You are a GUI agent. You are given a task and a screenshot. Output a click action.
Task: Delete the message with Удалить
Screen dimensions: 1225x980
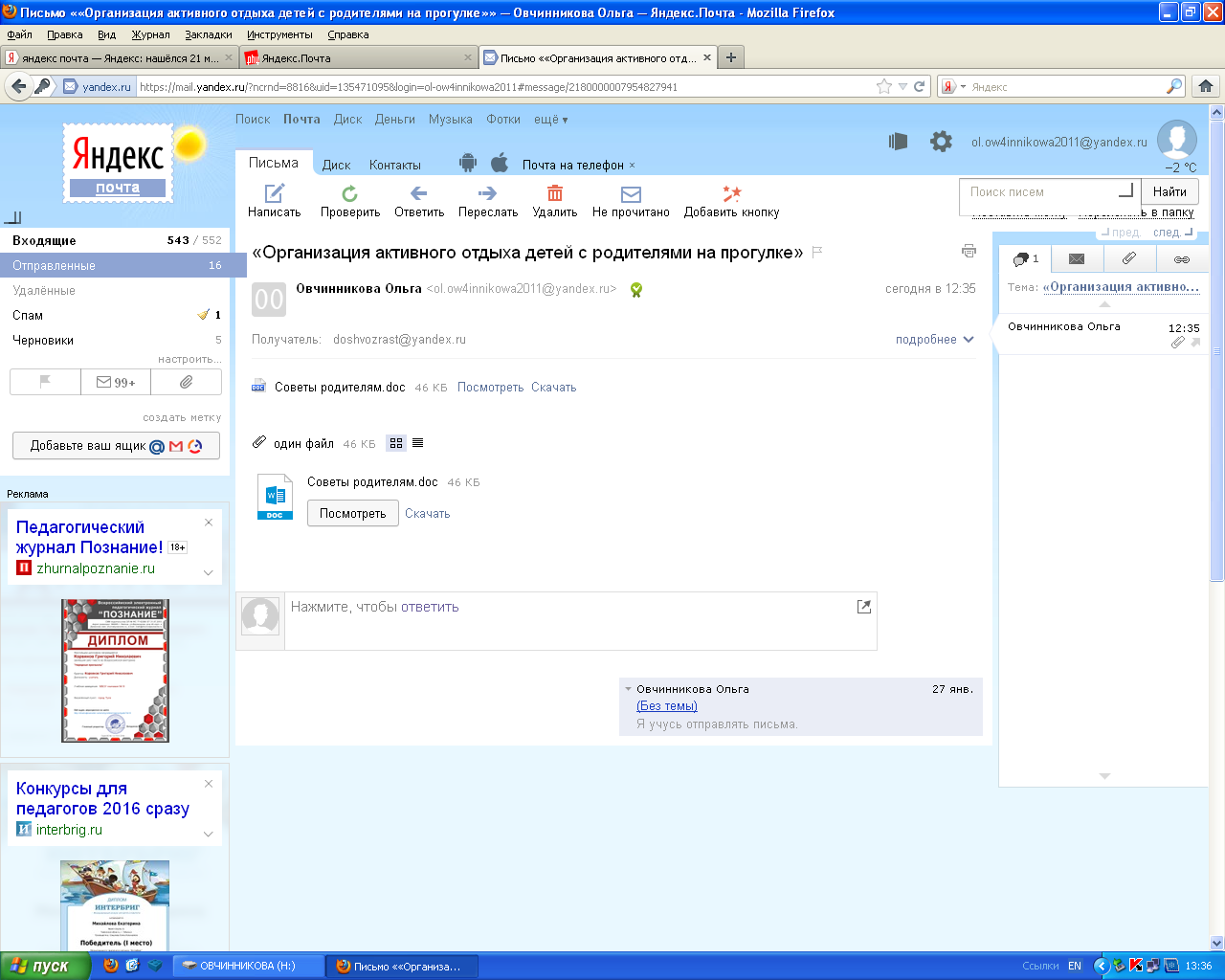click(555, 201)
